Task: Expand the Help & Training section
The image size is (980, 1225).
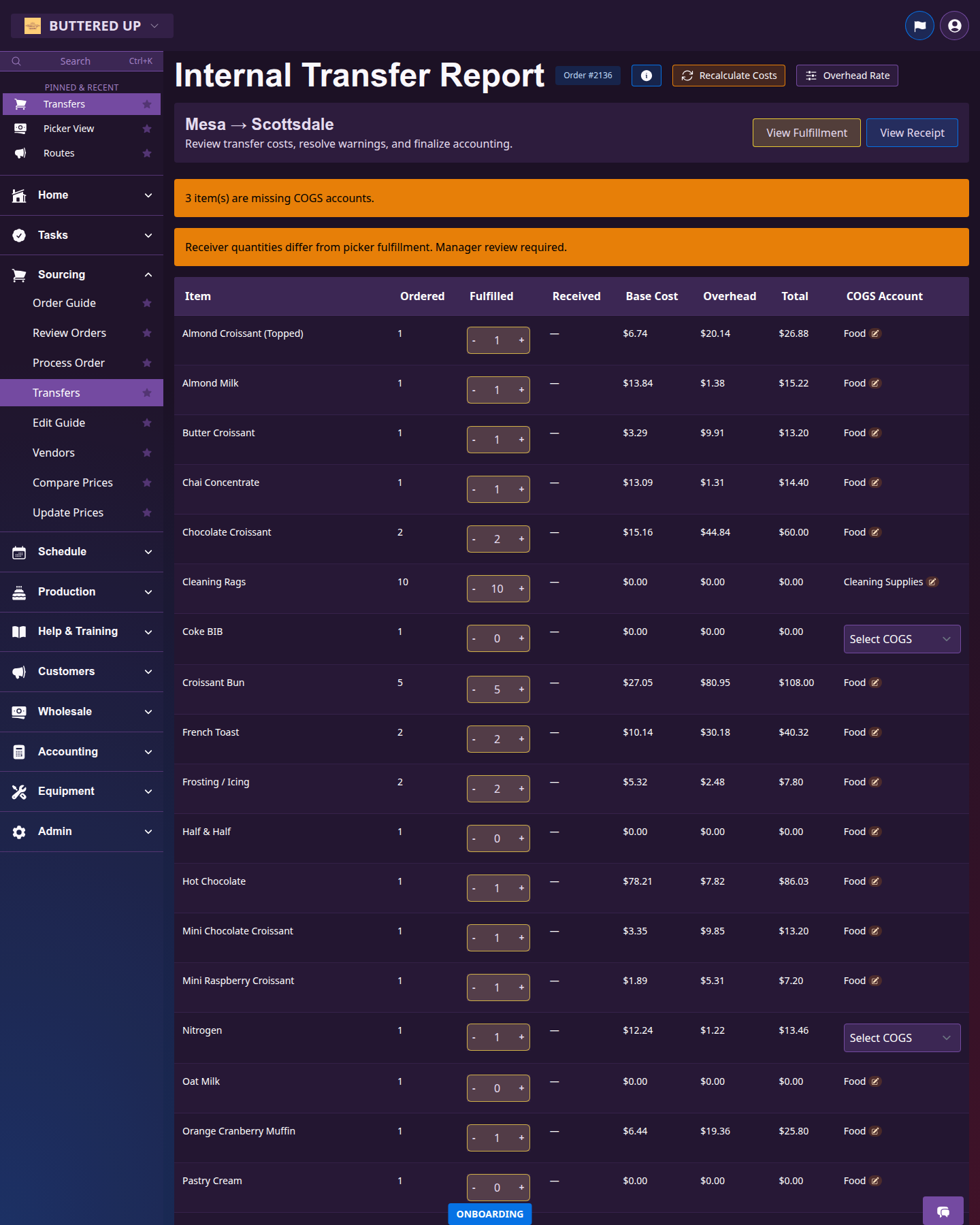Action: point(82,632)
